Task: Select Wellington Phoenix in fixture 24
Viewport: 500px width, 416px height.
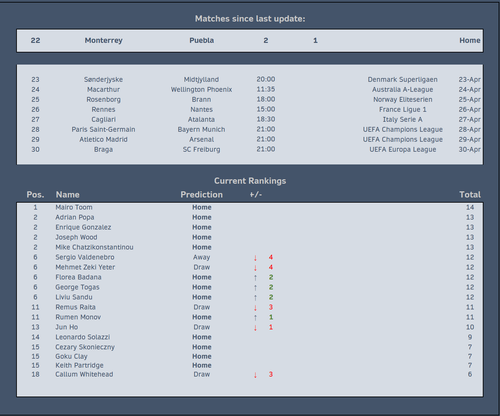Action: click(201, 89)
